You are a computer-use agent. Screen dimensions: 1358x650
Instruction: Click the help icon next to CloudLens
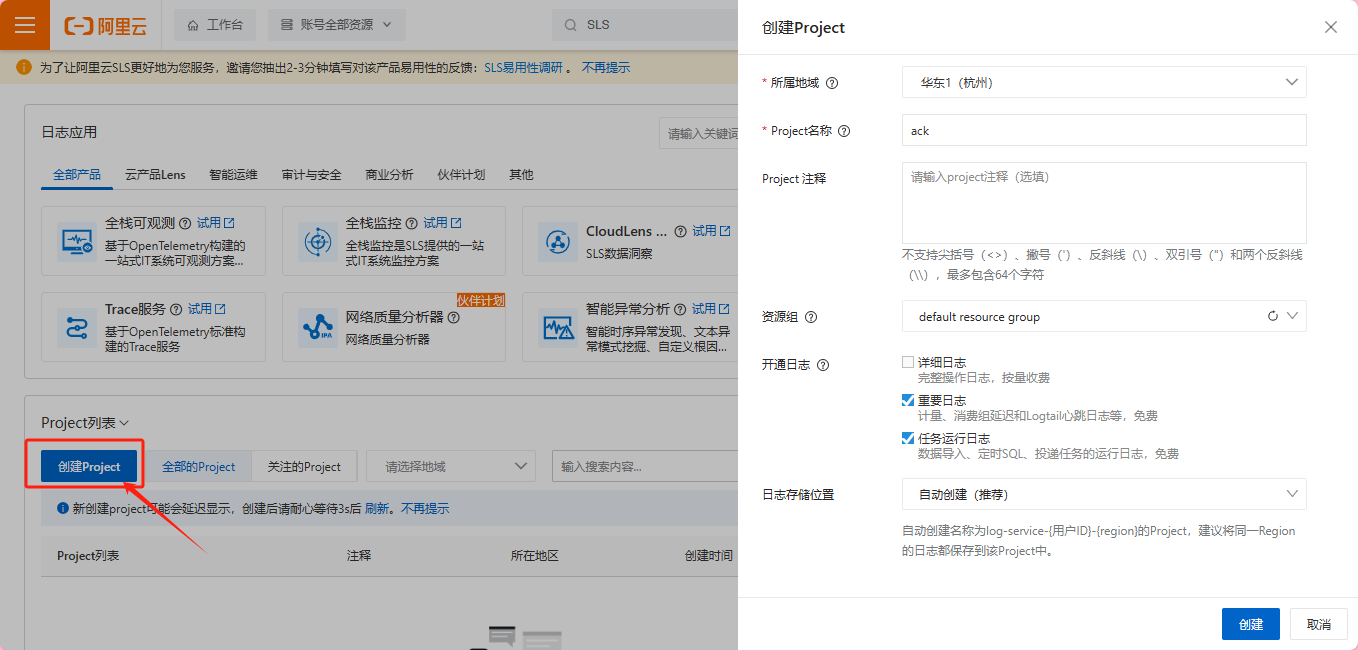(682, 231)
